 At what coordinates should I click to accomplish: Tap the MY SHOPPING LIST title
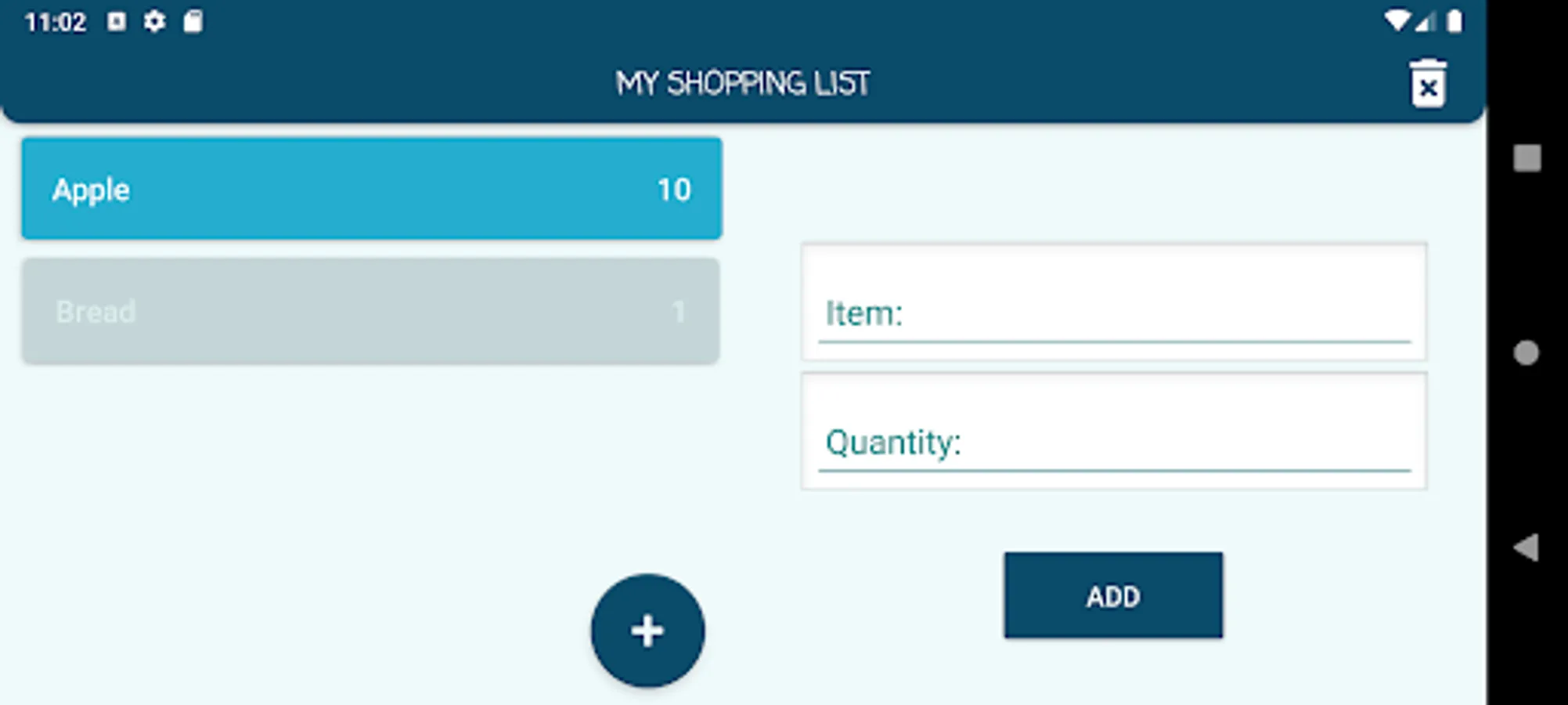742,83
